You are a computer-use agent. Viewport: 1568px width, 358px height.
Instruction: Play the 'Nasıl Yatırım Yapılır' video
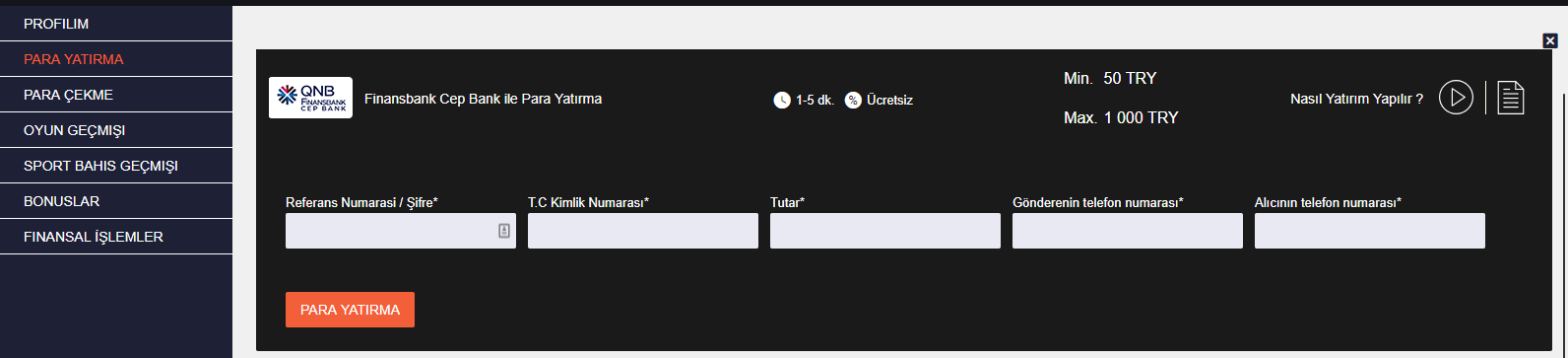1456,98
